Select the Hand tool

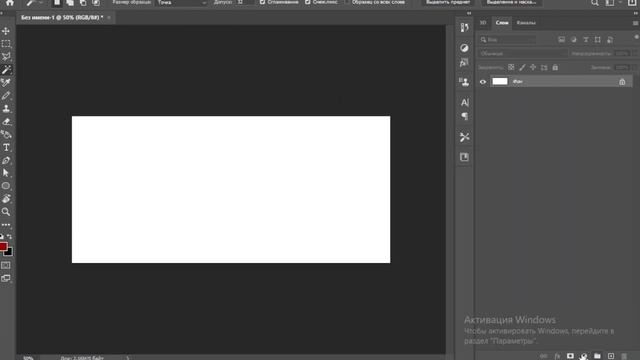pos(6,199)
